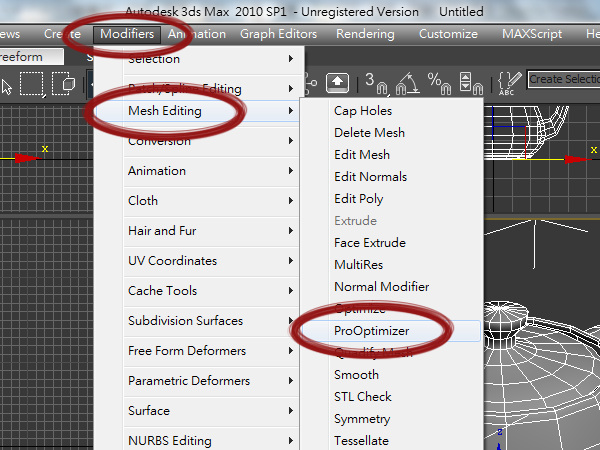Open the Animation menu in menu bar
Viewport: 600px width, 450px height.
point(197,34)
